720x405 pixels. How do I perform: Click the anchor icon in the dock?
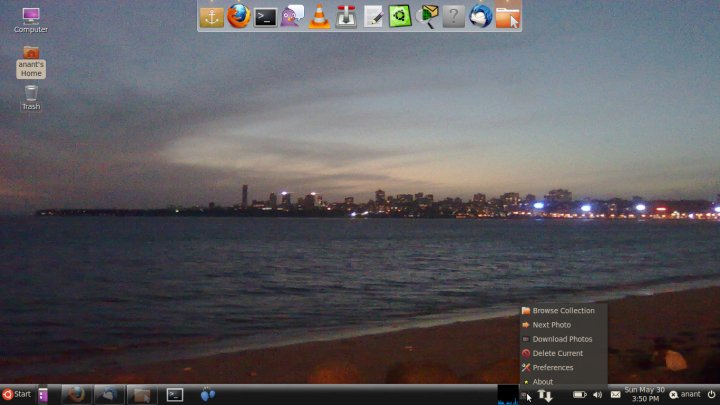pyautogui.click(x=211, y=16)
